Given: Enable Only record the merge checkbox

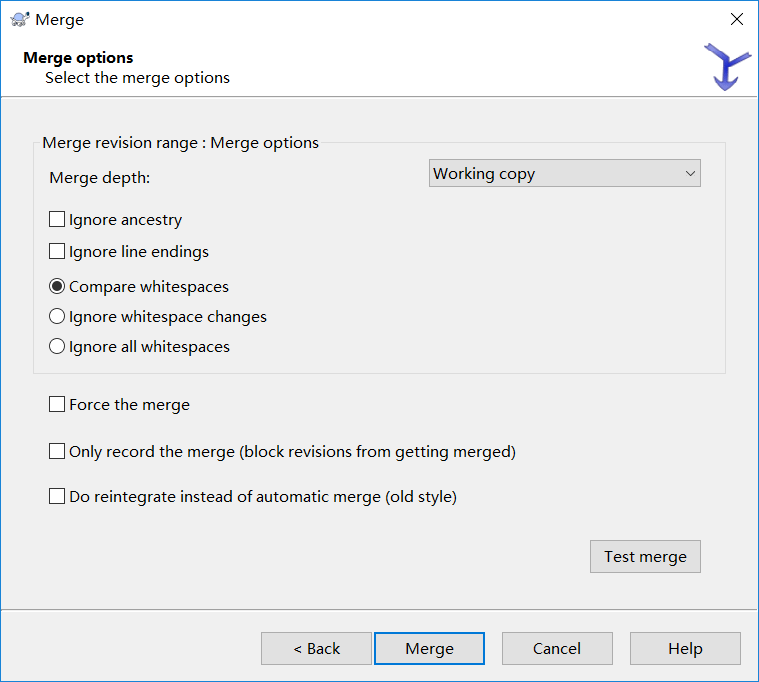Looking at the screenshot, I should click(57, 451).
